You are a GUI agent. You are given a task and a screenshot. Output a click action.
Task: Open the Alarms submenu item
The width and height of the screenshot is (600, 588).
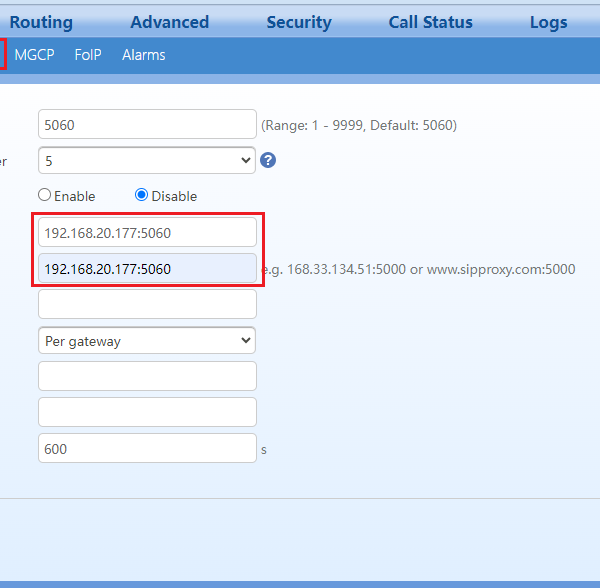[x=144, y=55]
